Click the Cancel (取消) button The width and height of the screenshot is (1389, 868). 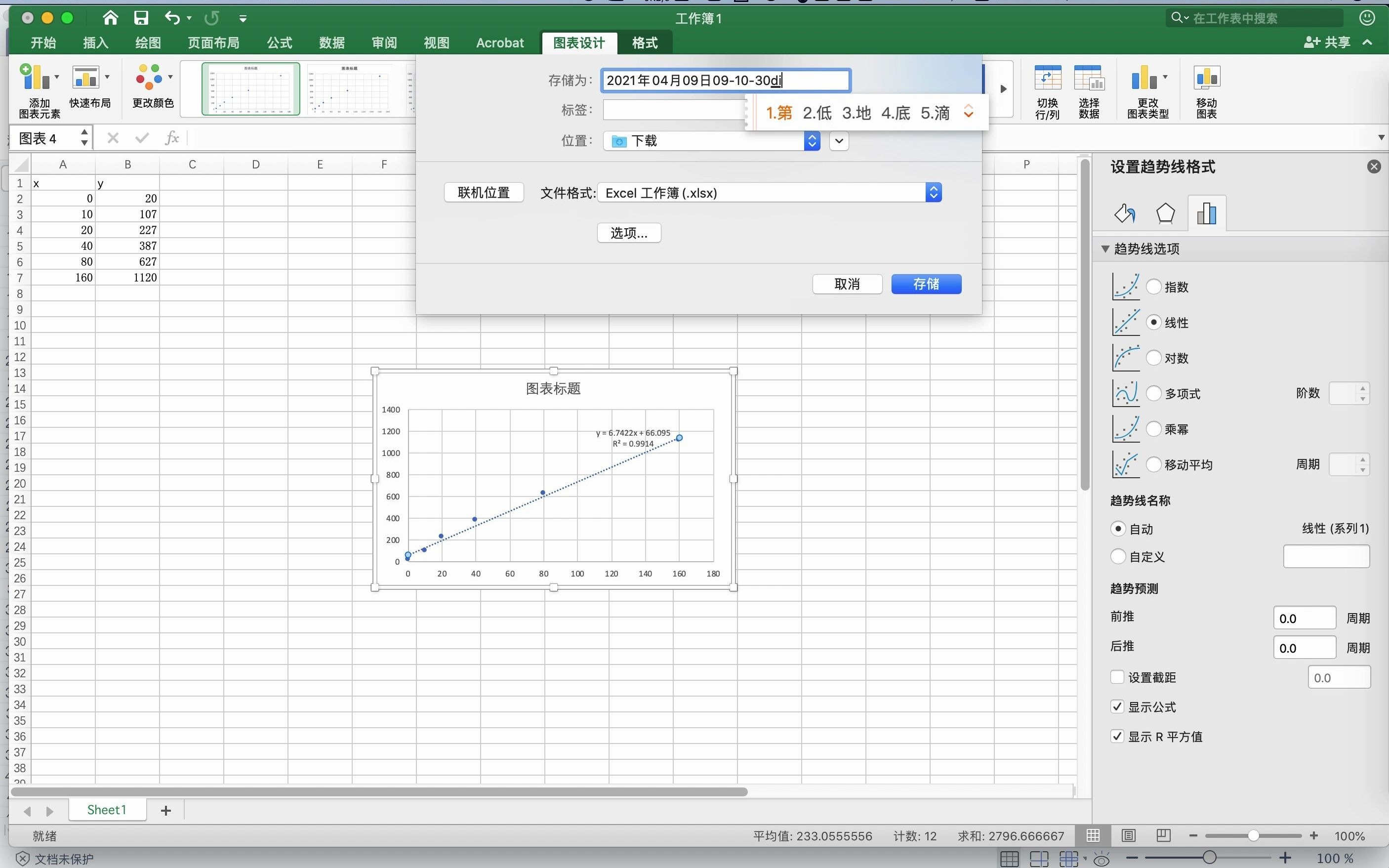[847, 284]
